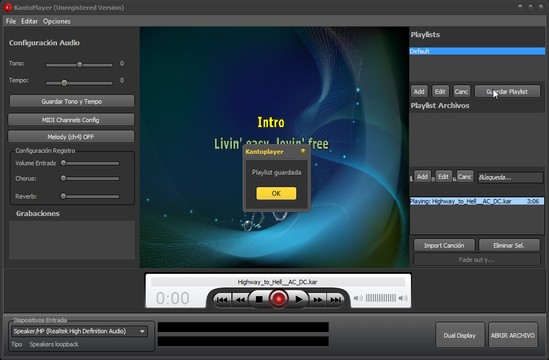This screenshot has width=549, height=360.
Task: Open the Editar menu
Action: pyautogui.click(x=29, y=21)
